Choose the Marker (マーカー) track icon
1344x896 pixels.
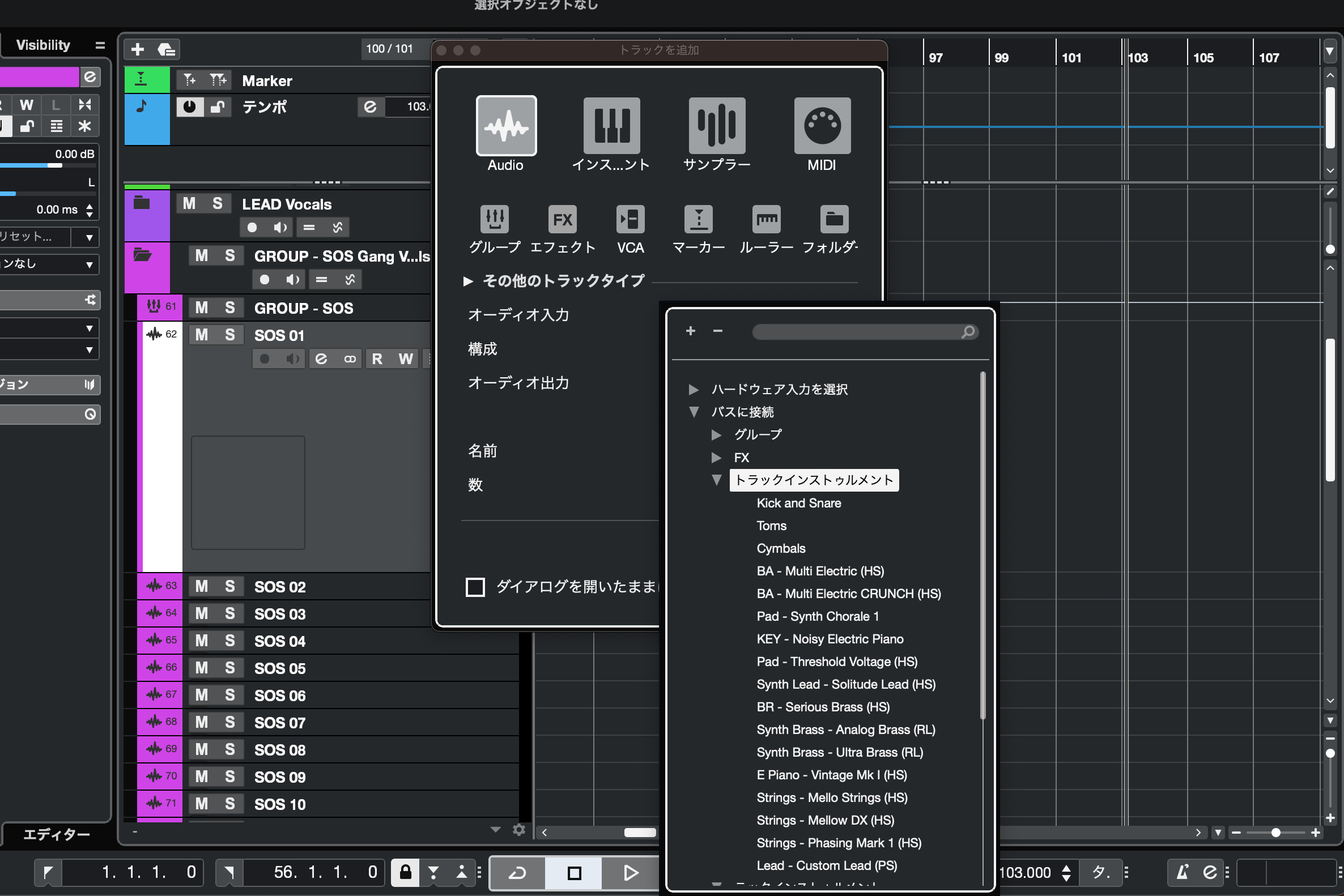tap(699, 219)
